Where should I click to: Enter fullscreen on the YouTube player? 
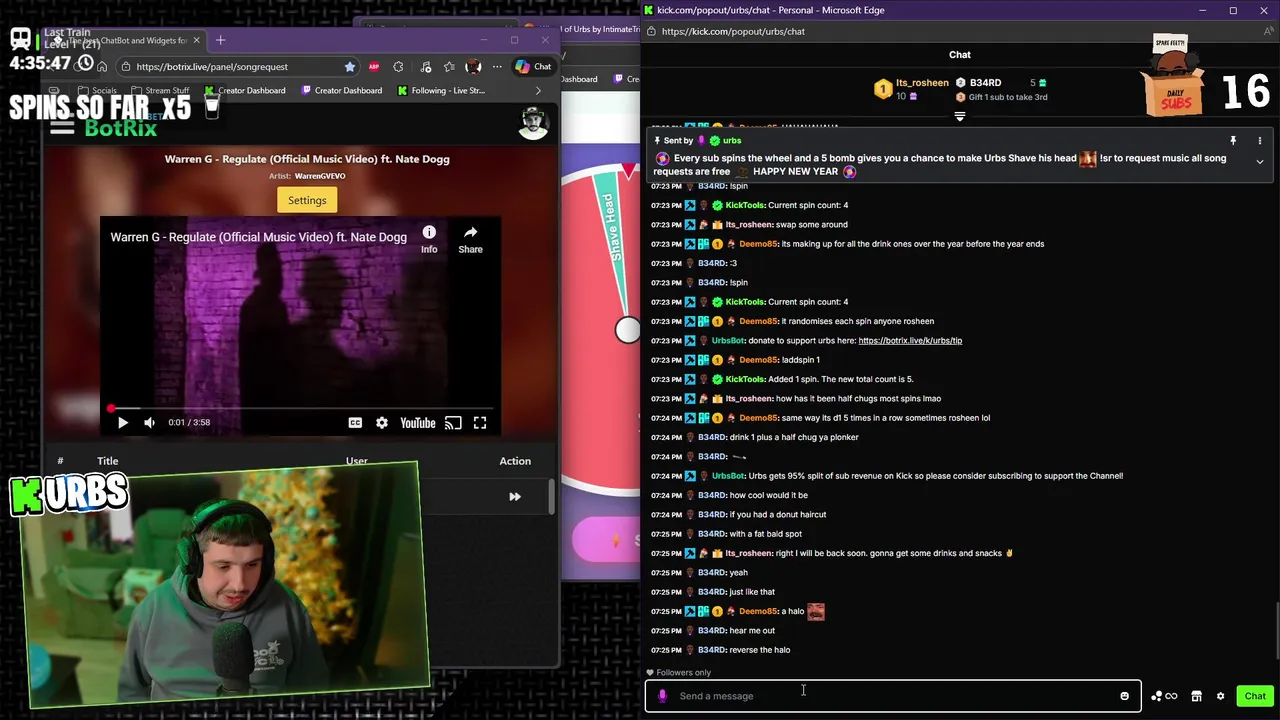tap(480, 423)
